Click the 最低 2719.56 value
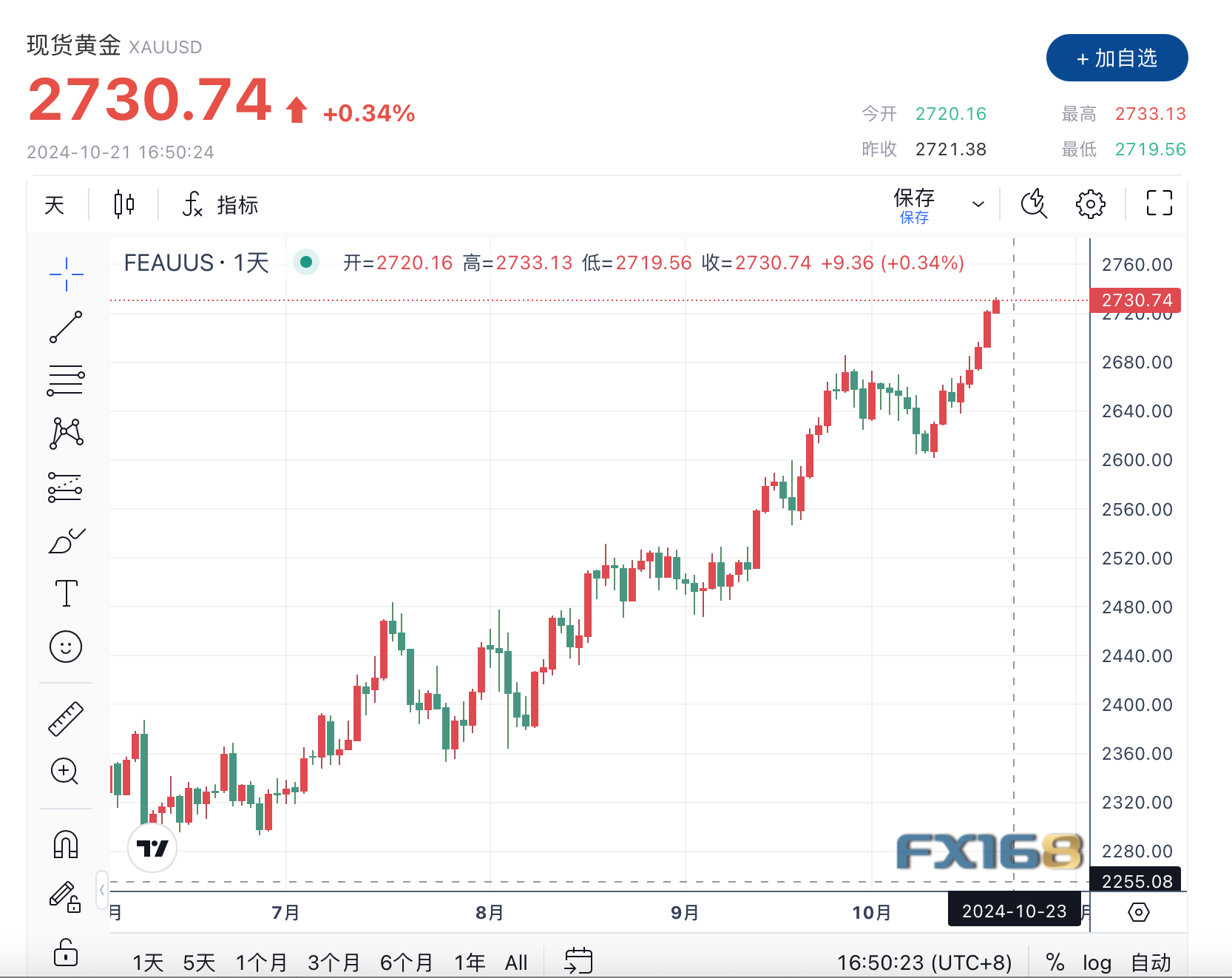 tap(1151, 149)
